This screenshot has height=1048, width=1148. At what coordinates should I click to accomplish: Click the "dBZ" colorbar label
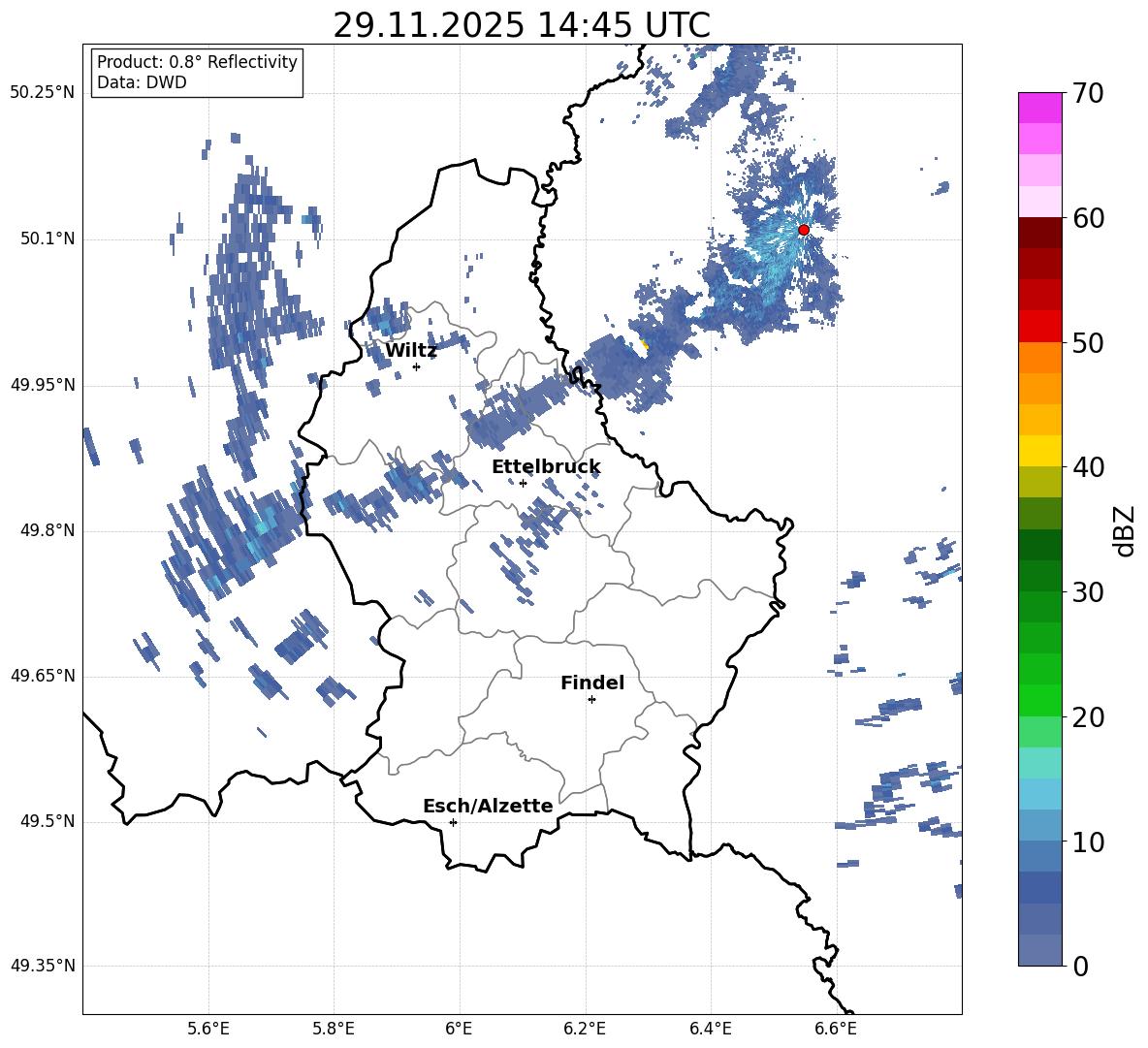point(1123,530)
